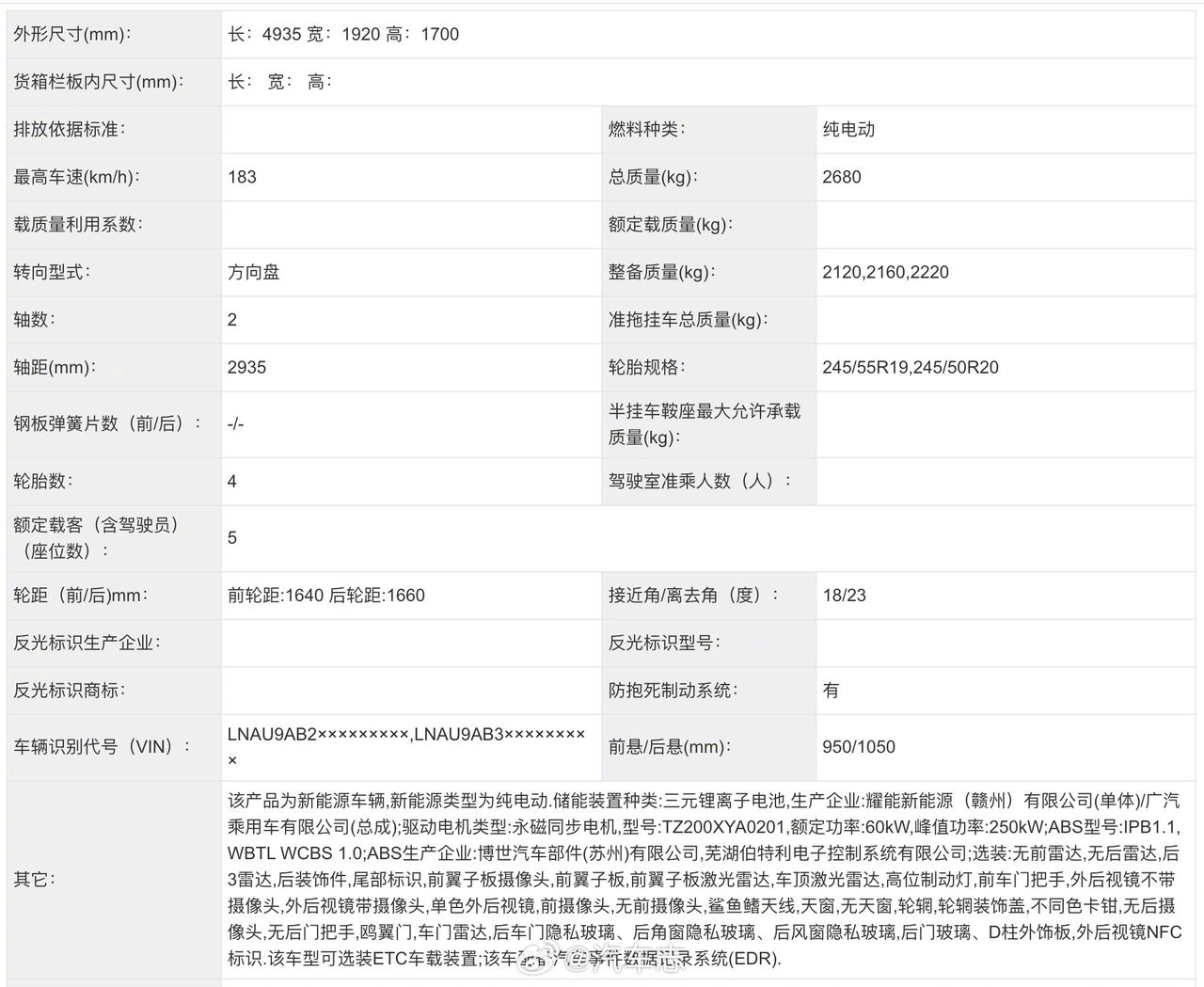Click the 排放依据标准 label
Image resolution: width=1204 pixels, height=987 pixels.
[x=69, y=130]
